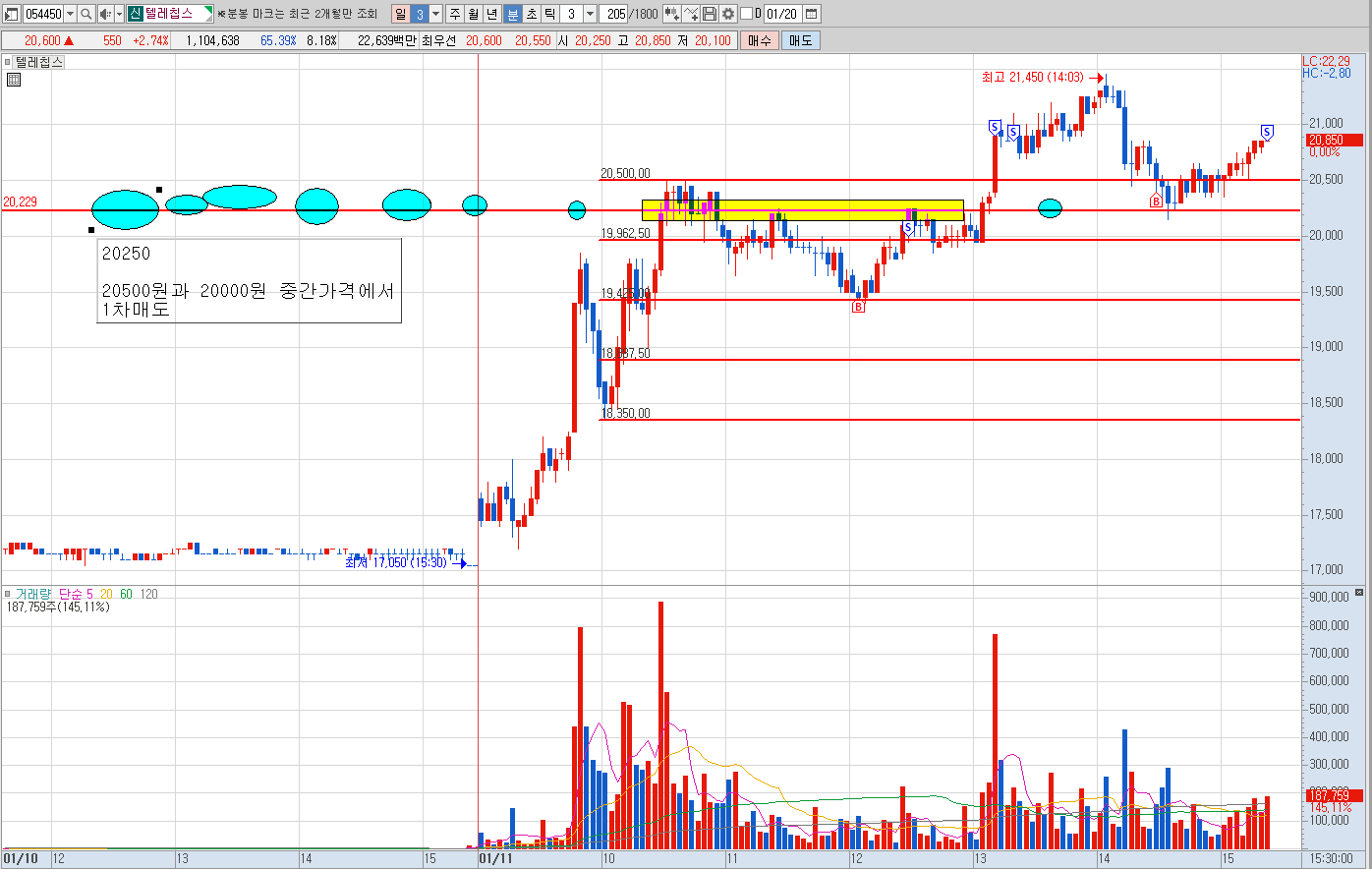Open chart settings gear icon
This screenshot has height=869, width=1372.
[727, 14]
